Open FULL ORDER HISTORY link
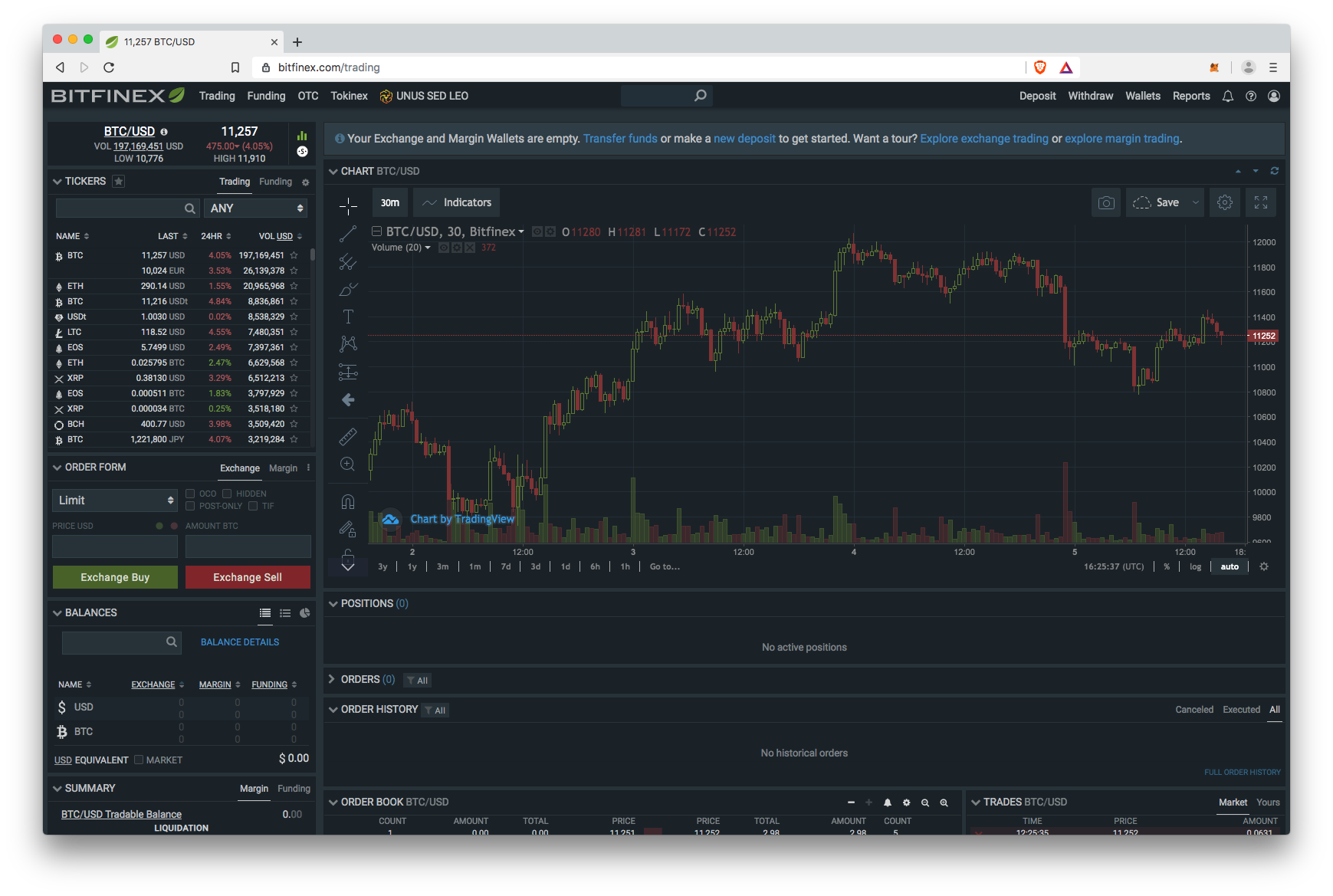The height and width of the screenshot is (896, 1333). tap(1243, 772)
